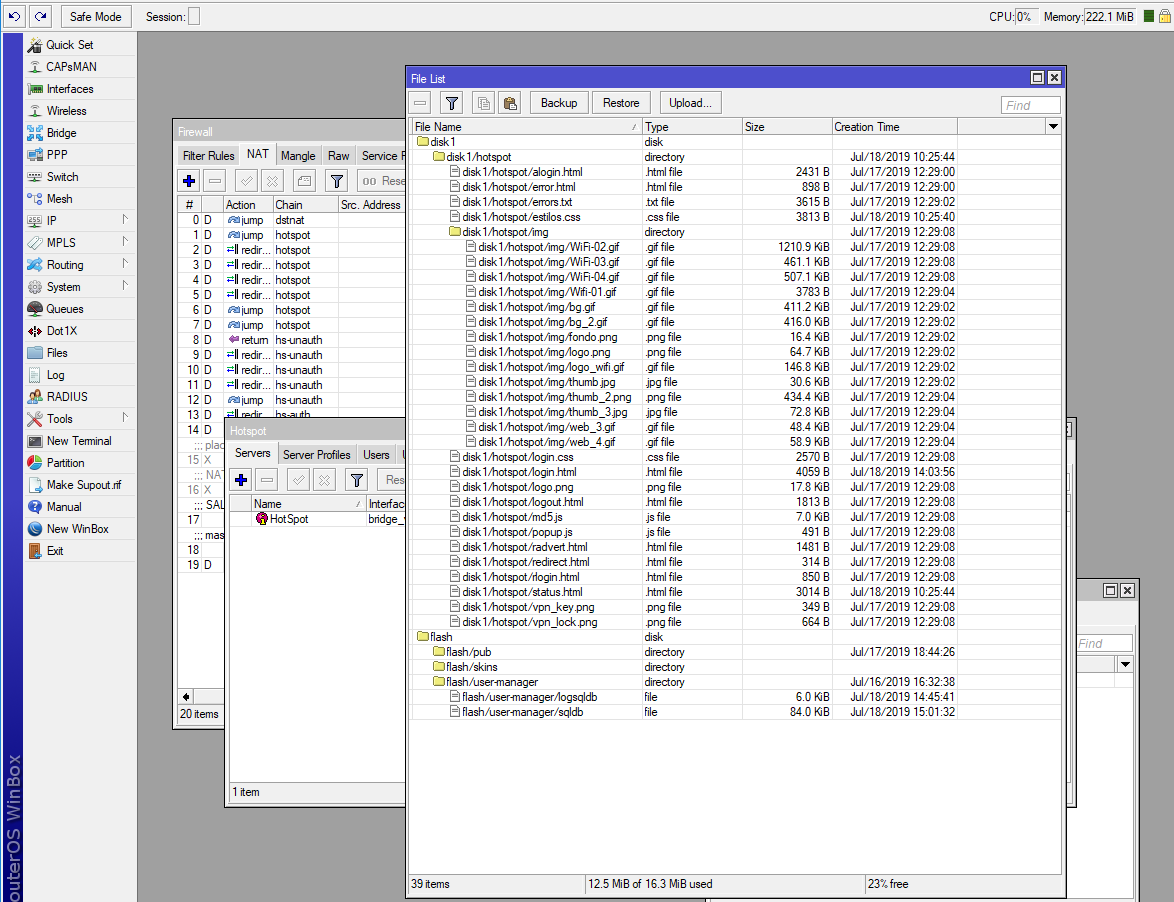Remove selected file using minus icon
This screenshot has height=902, width=1174.
click(420, 102)
